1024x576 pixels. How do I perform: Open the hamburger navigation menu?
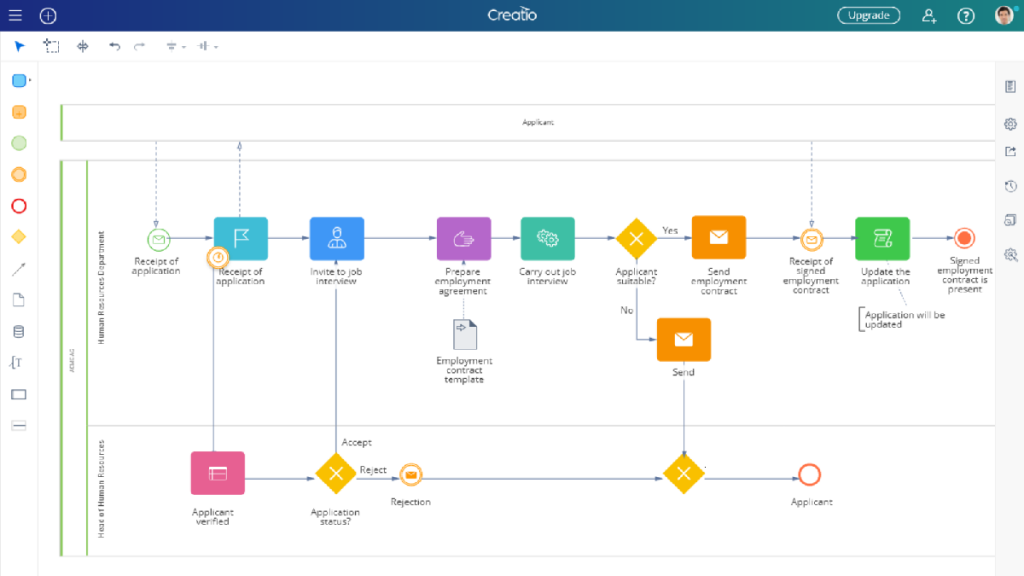15,15
